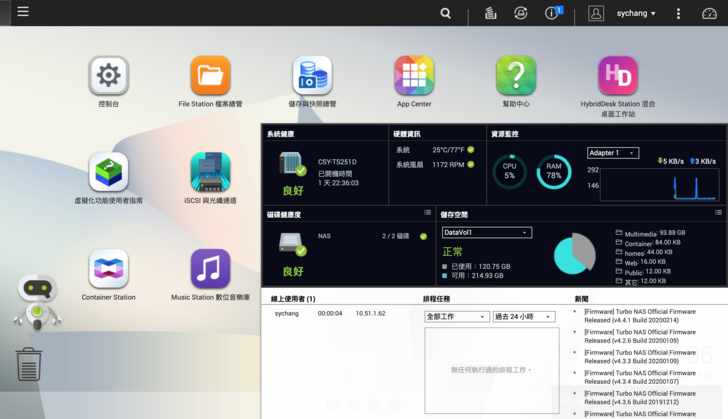Open the main hamburger menu

click(x=23, y=12)
